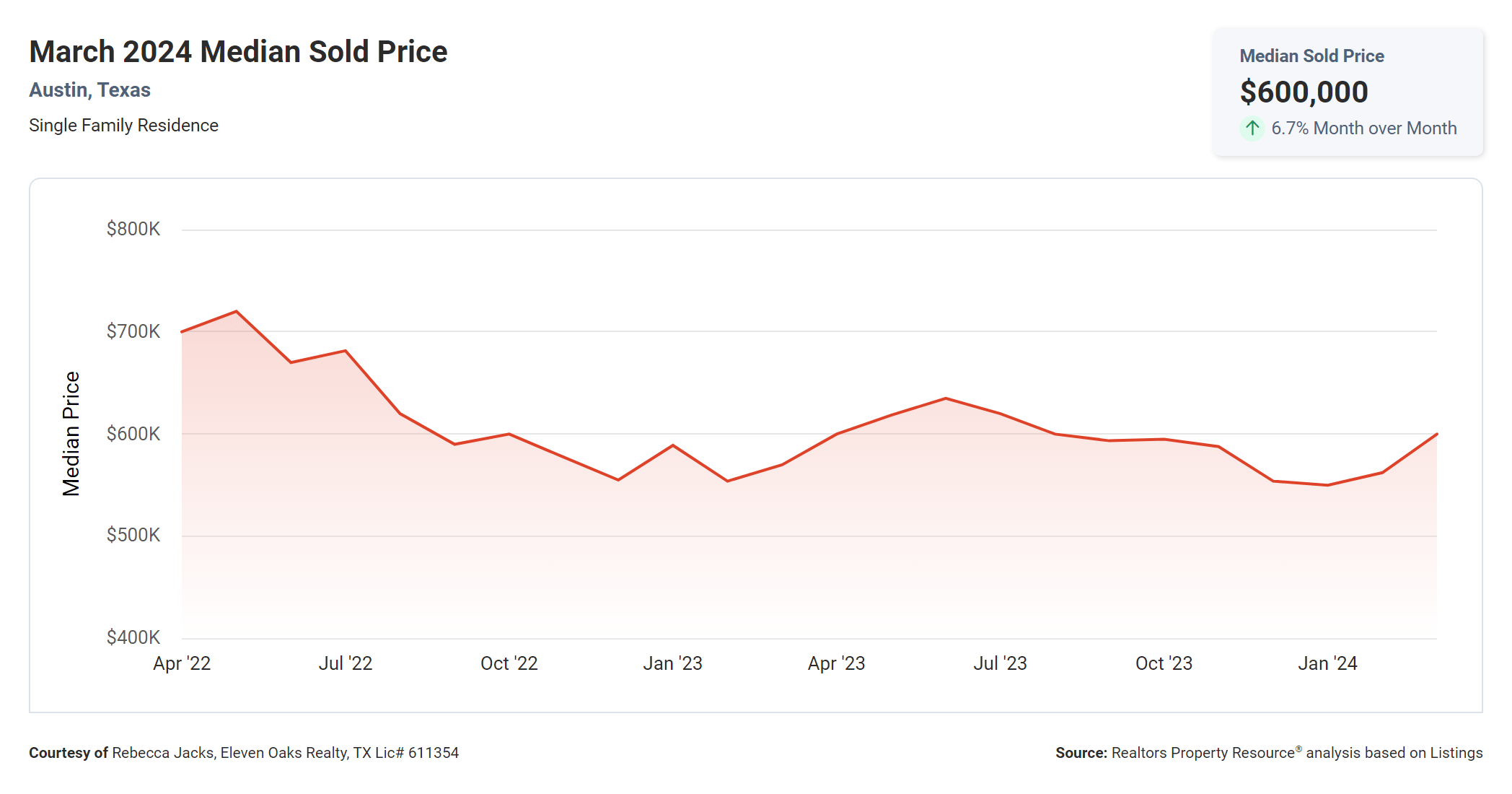Click the Rebecca Jacks courtesy credit text

click(285, 754)
